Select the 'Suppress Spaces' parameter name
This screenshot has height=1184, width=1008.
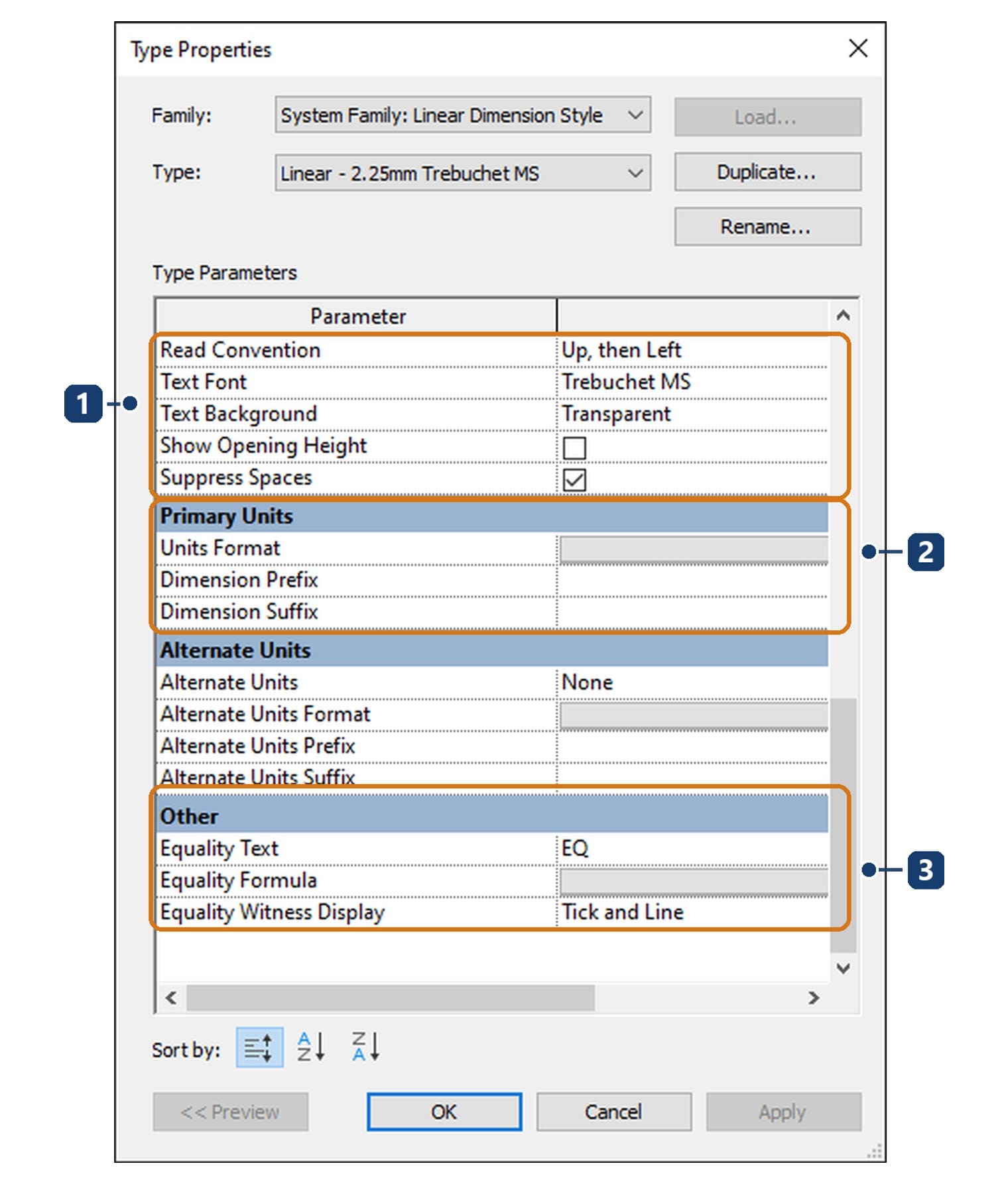pyautogui.click(x=235, y=478)
